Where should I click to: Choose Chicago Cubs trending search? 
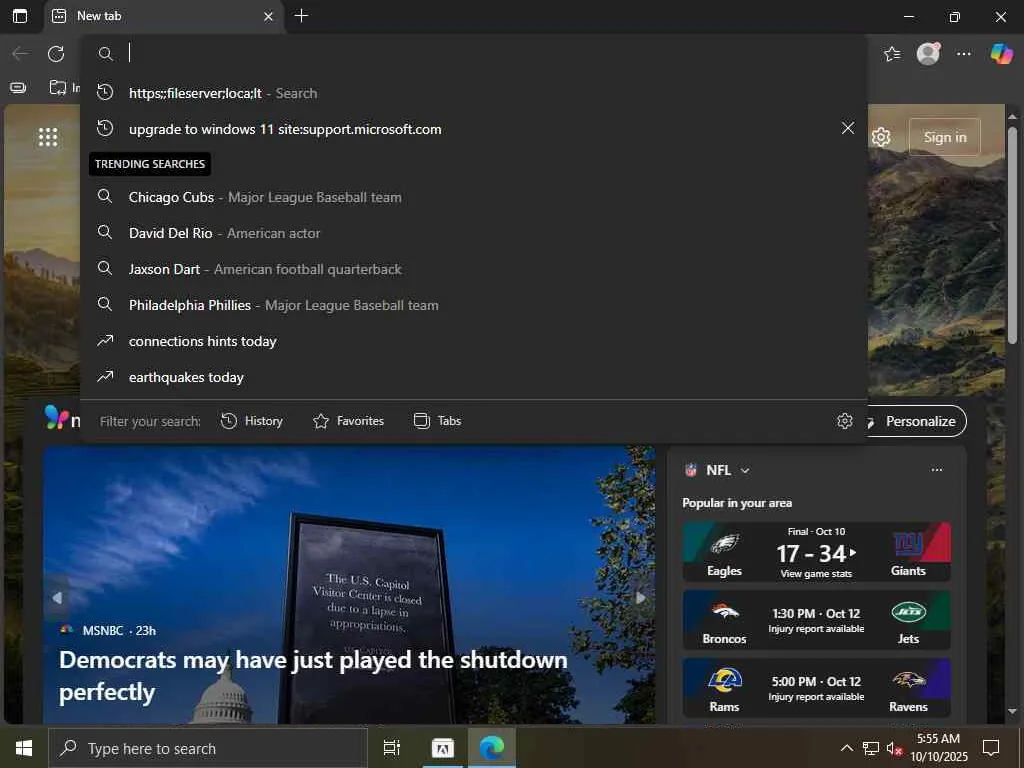pos(474,197)
